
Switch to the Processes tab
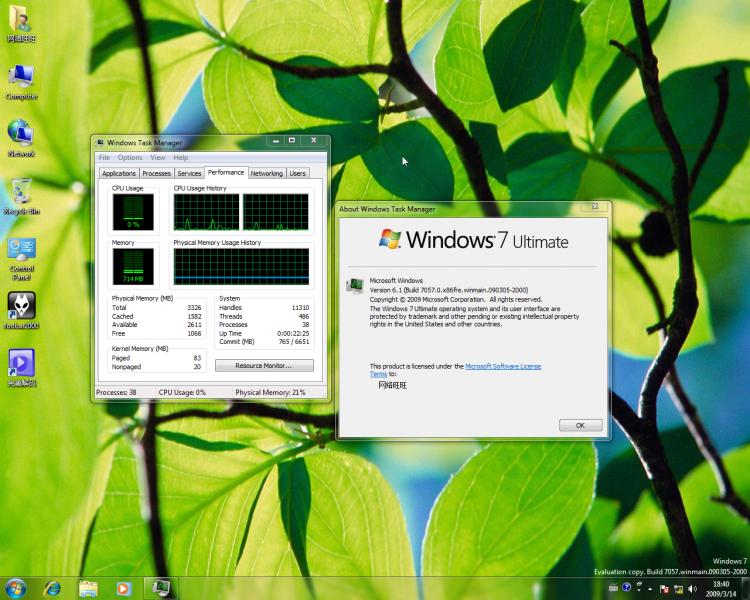[156, 173]
